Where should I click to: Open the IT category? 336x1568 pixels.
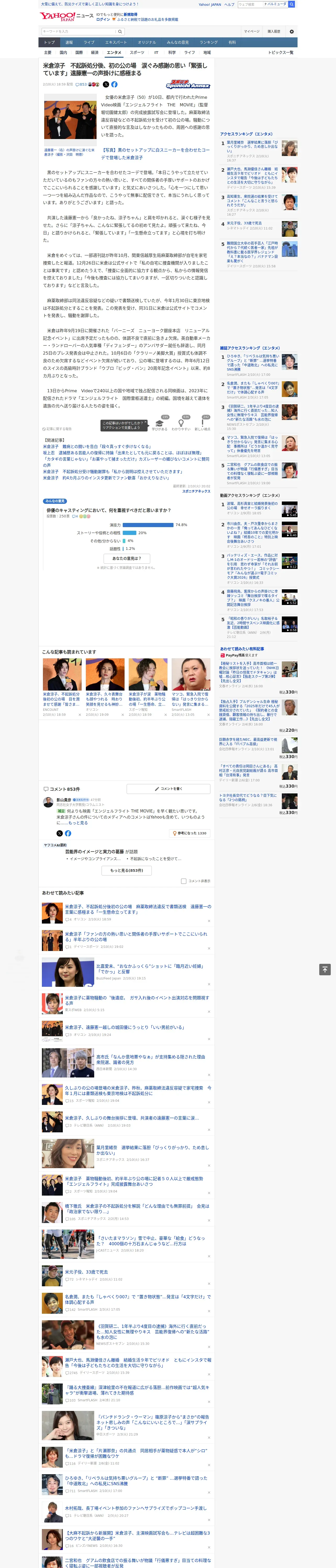coord(156,52)
